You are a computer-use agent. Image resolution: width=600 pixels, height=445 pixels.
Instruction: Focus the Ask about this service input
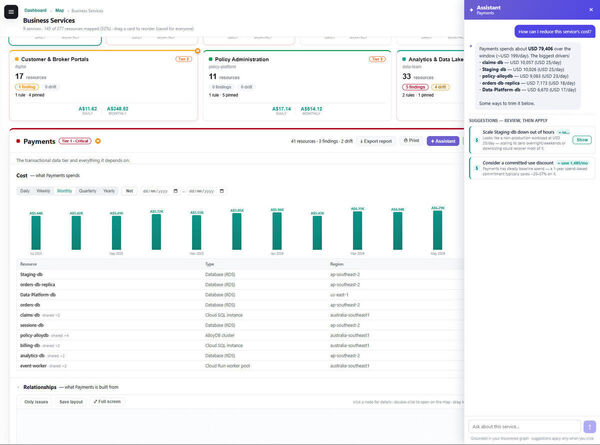[524, 426]
